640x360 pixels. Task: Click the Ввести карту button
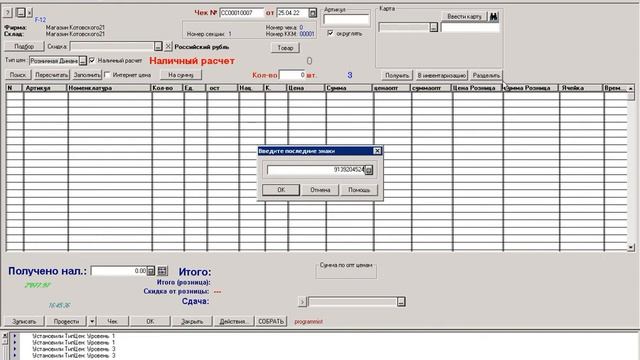[x=464, y=17]
